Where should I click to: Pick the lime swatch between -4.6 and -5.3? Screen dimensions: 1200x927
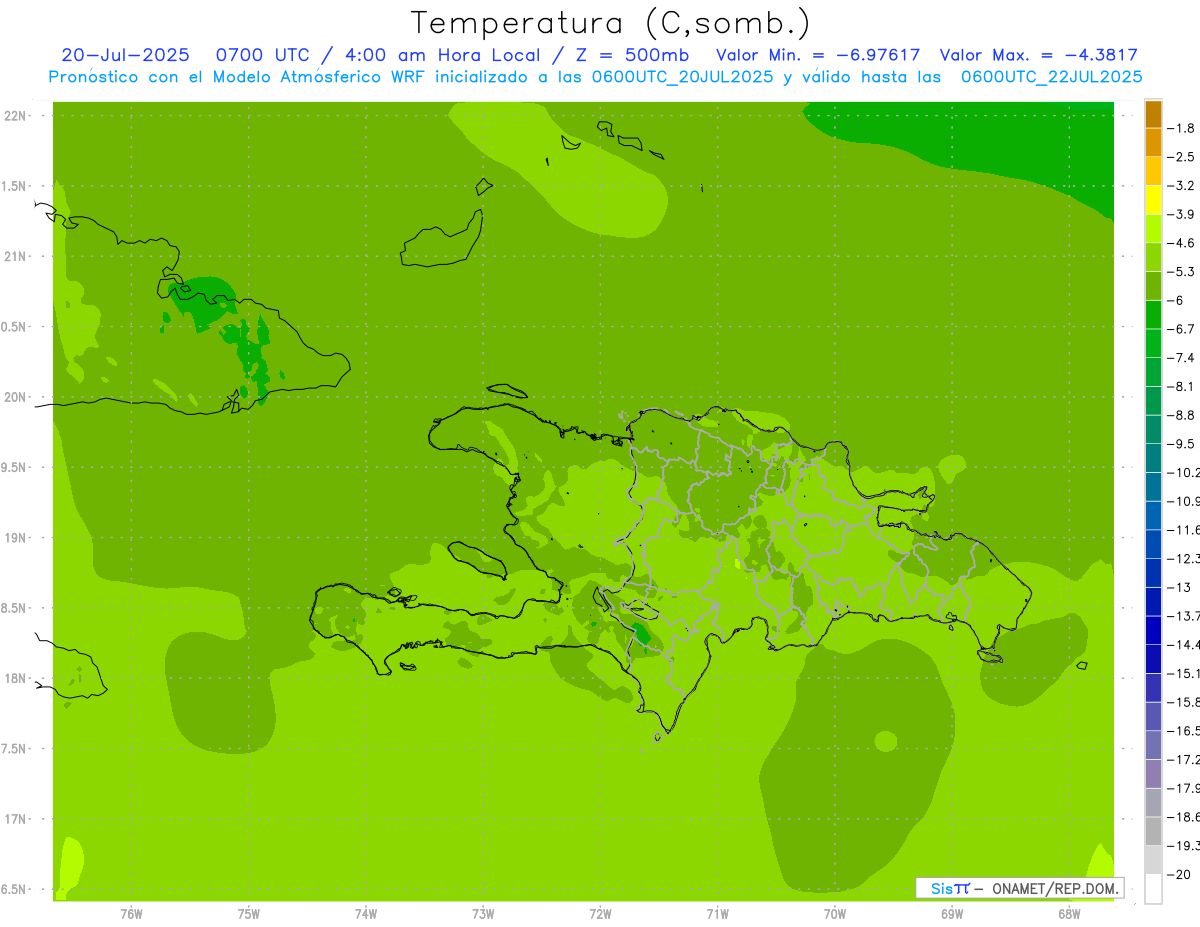1153,257
